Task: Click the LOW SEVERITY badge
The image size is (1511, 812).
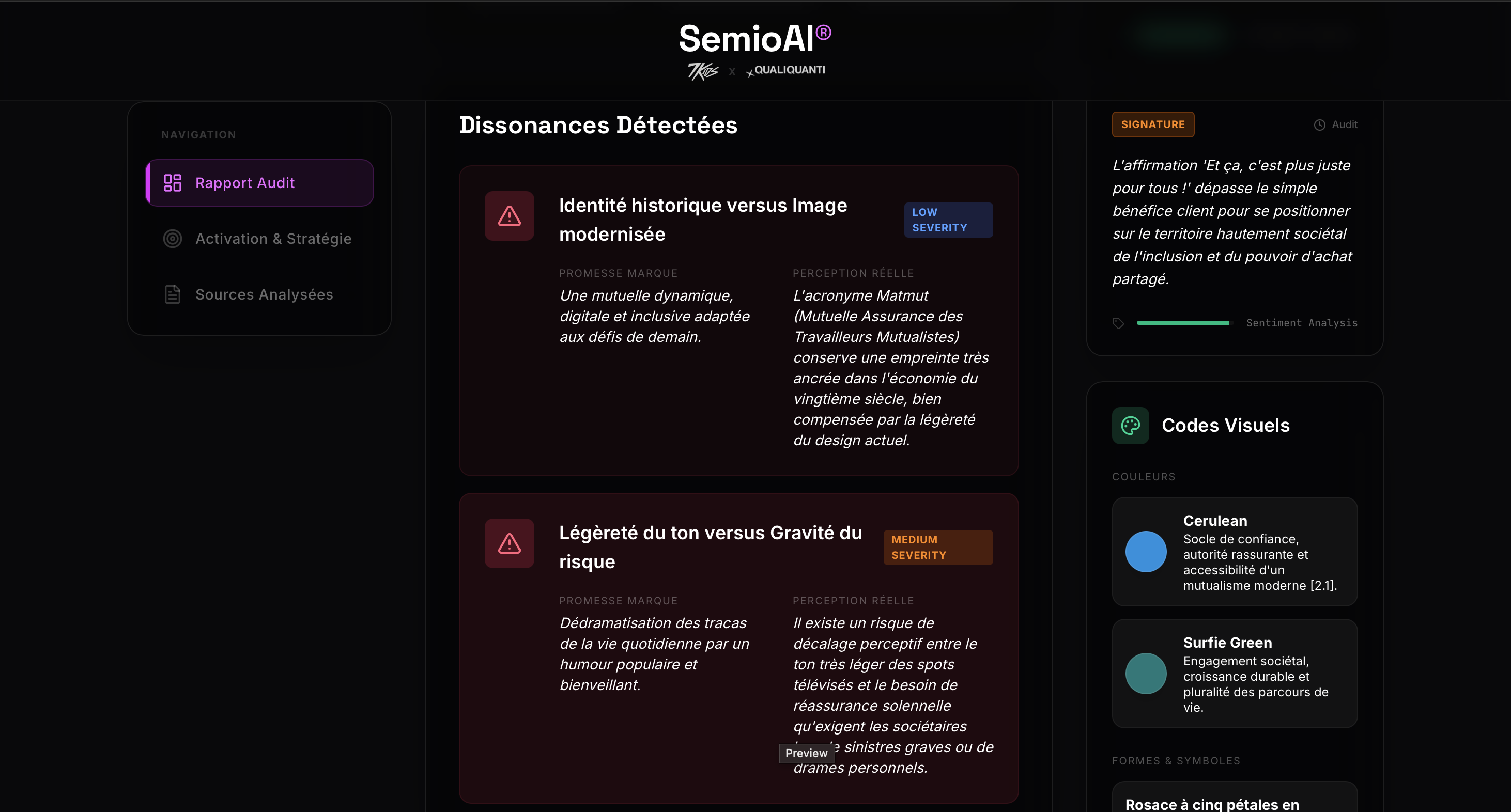Action: 948,220
